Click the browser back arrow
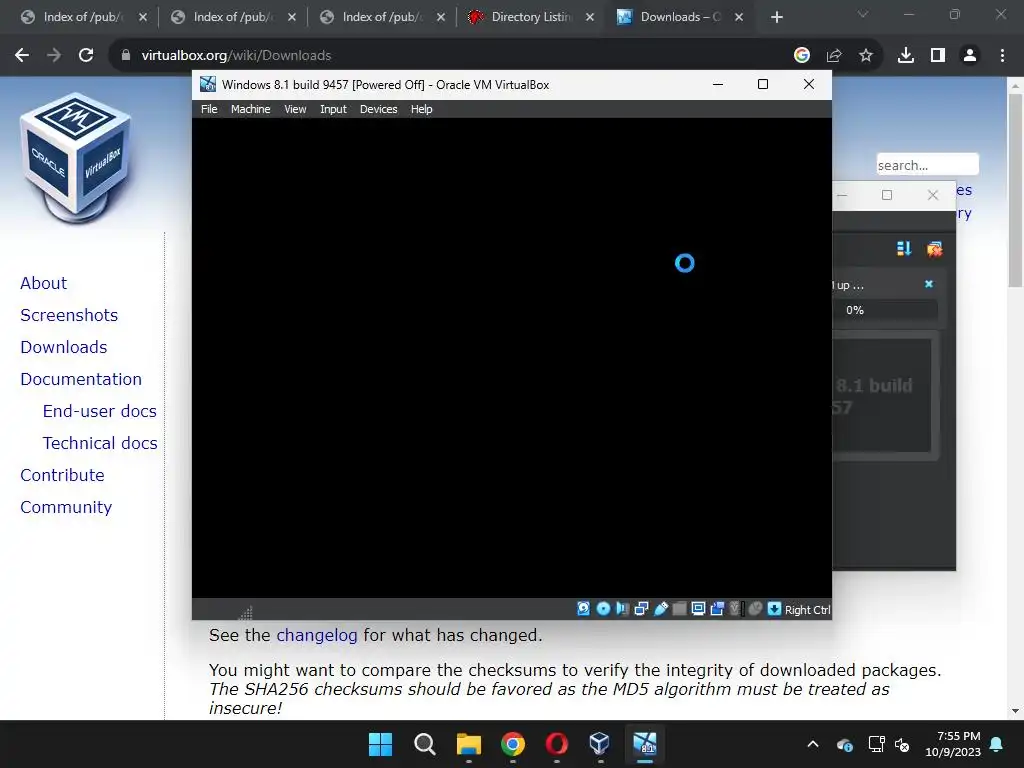 (22, 56)
